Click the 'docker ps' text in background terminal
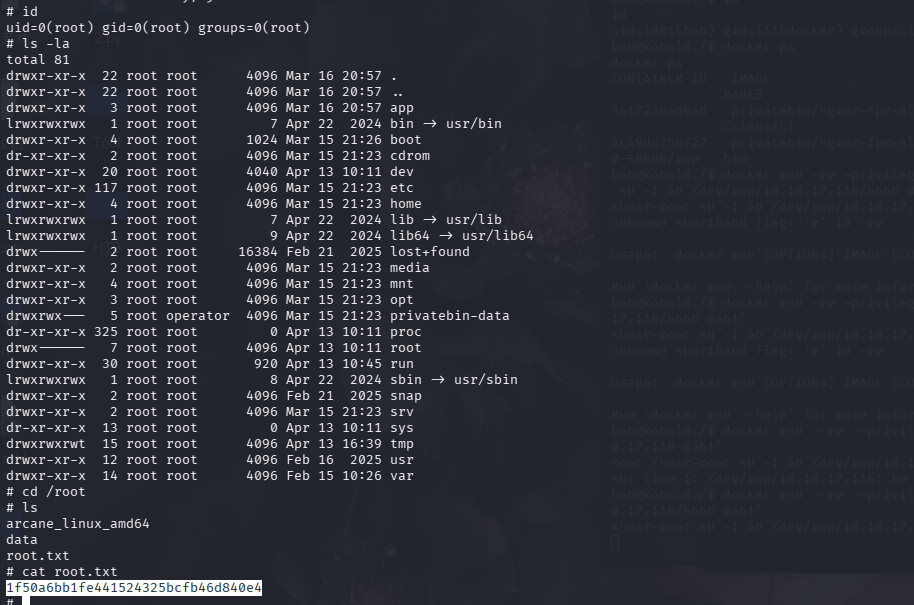Screen dimensions: 914x605 [710, 46]
